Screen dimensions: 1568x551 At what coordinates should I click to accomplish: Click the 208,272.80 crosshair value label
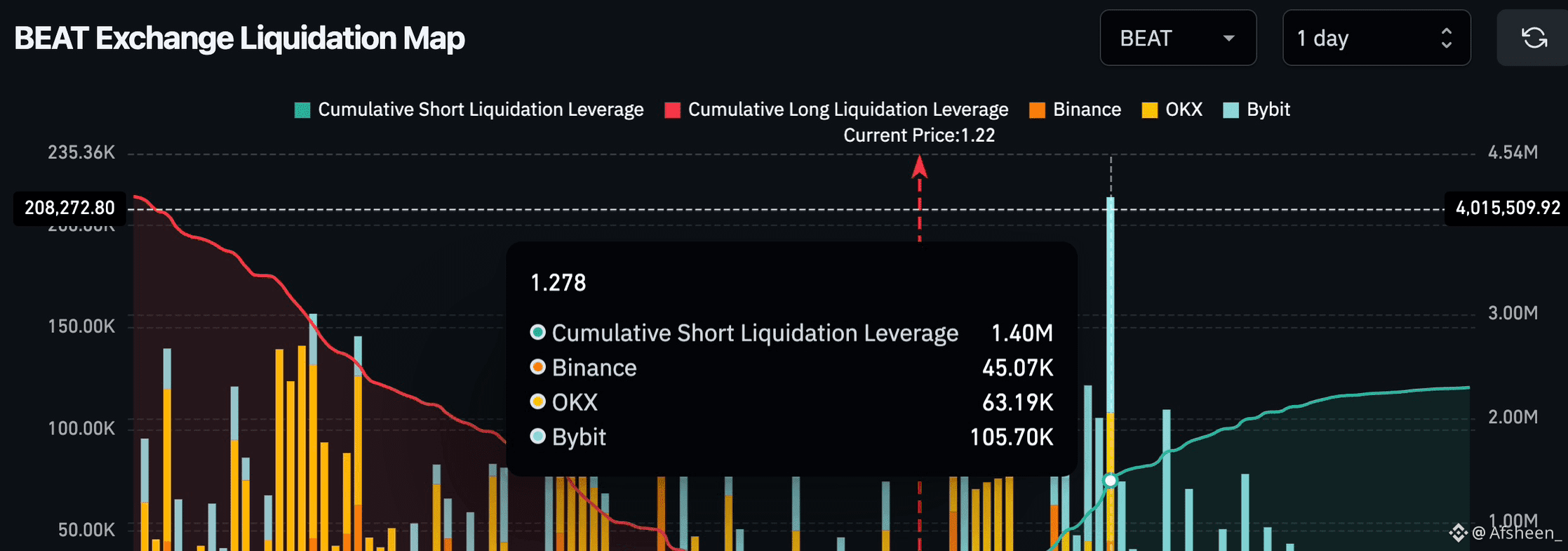69,208
